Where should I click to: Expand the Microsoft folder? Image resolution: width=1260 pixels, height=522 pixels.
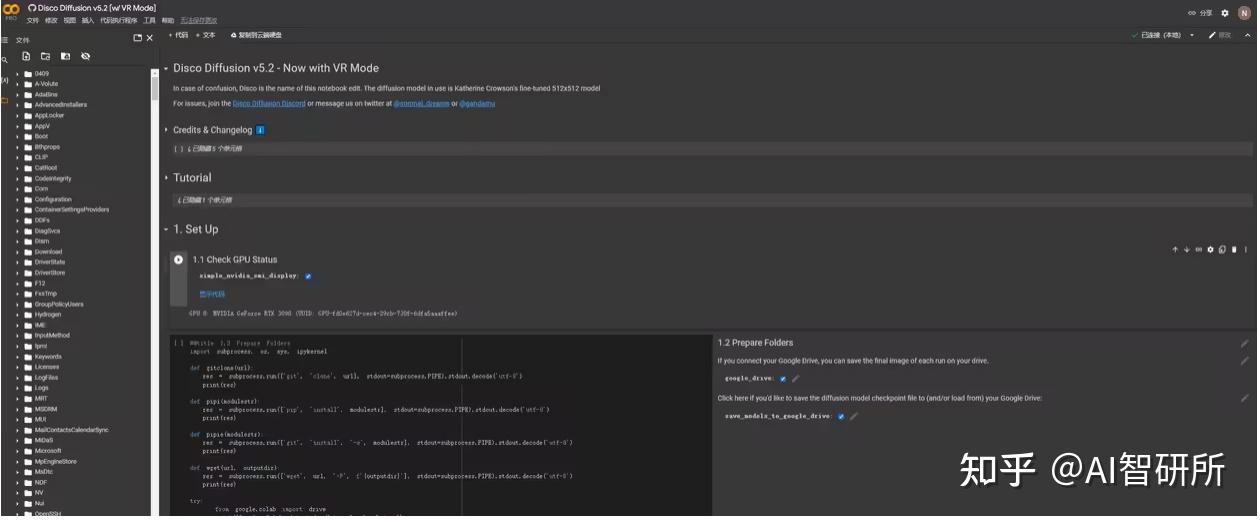click(17, 451)
